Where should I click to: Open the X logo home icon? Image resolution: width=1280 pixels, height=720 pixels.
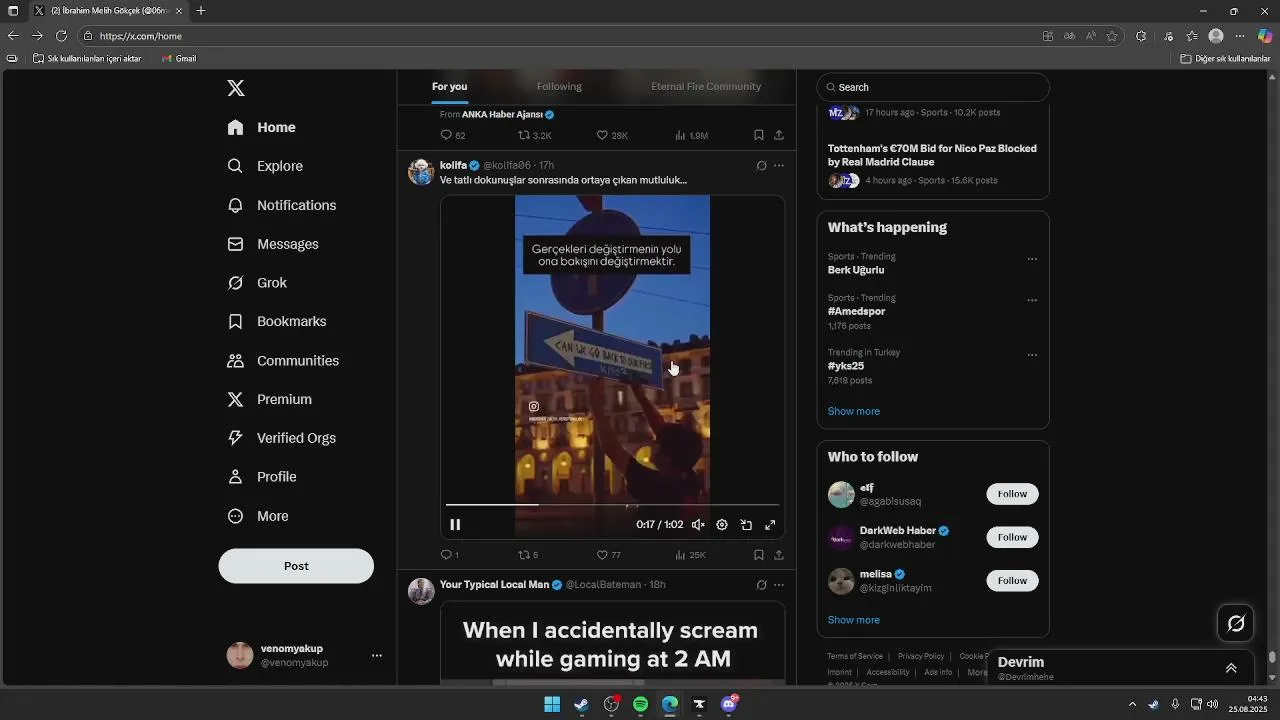click(x=236, y=88)
